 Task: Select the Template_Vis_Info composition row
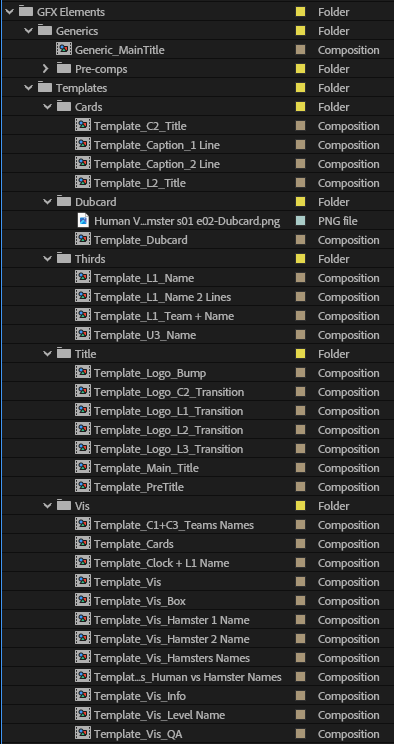(x=197, y=696)
